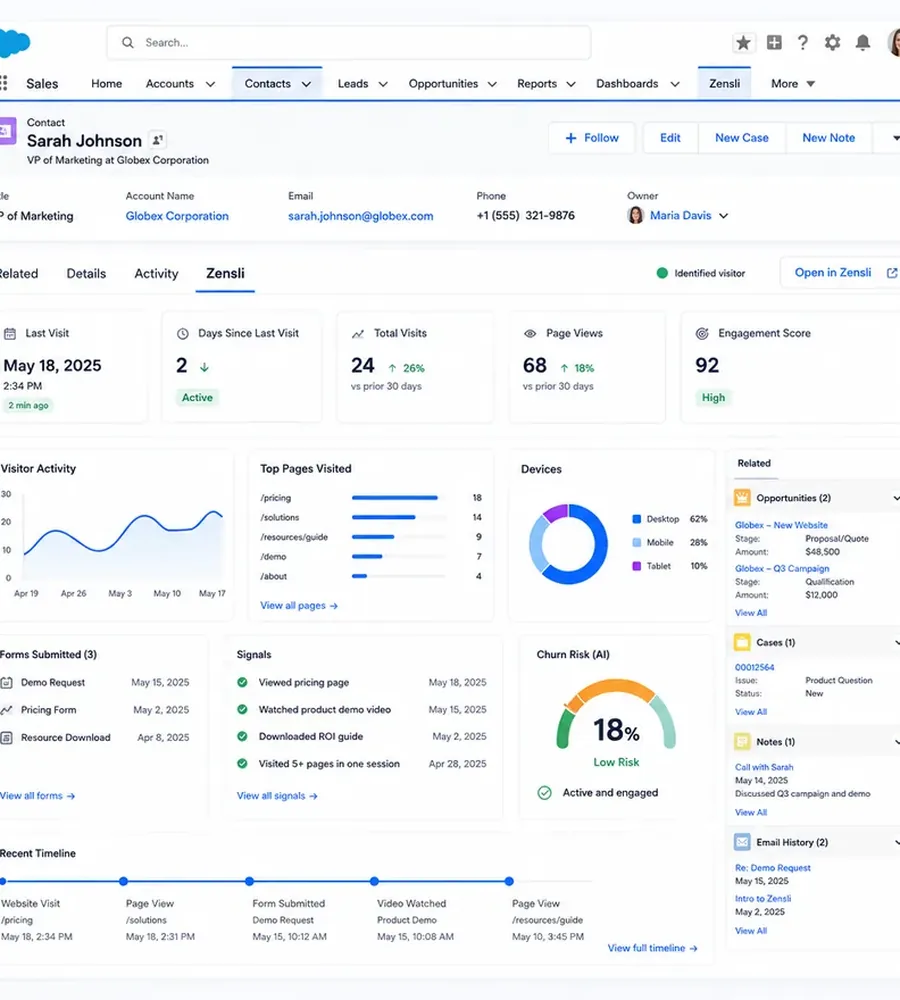Click View all signals link
The image size is (900, 1000).
(x=277, y=796)
